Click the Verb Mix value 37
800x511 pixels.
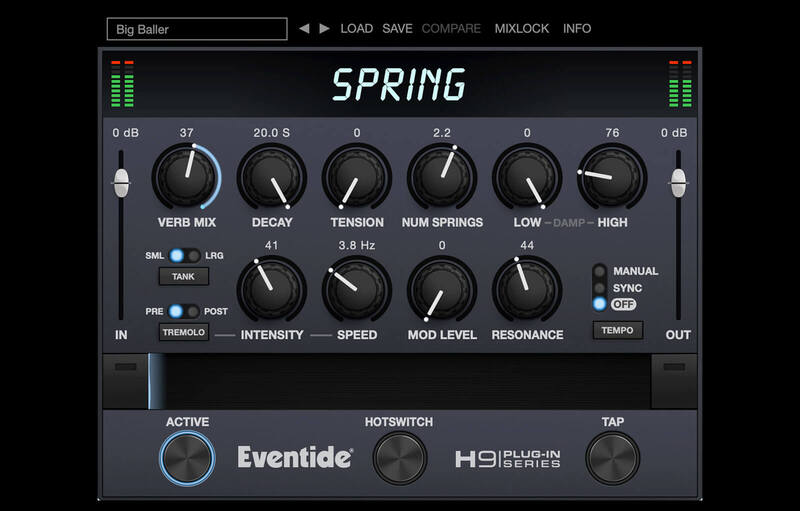(x=186, y=133)
